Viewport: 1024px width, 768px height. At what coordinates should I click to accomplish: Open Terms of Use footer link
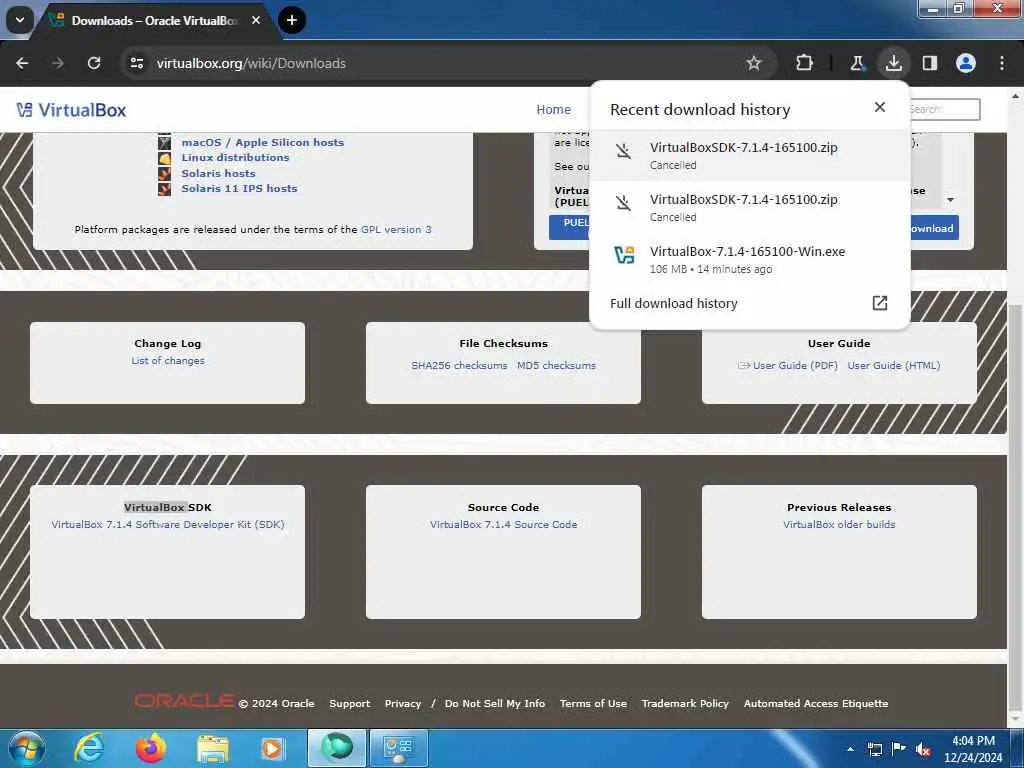[593, 703]
